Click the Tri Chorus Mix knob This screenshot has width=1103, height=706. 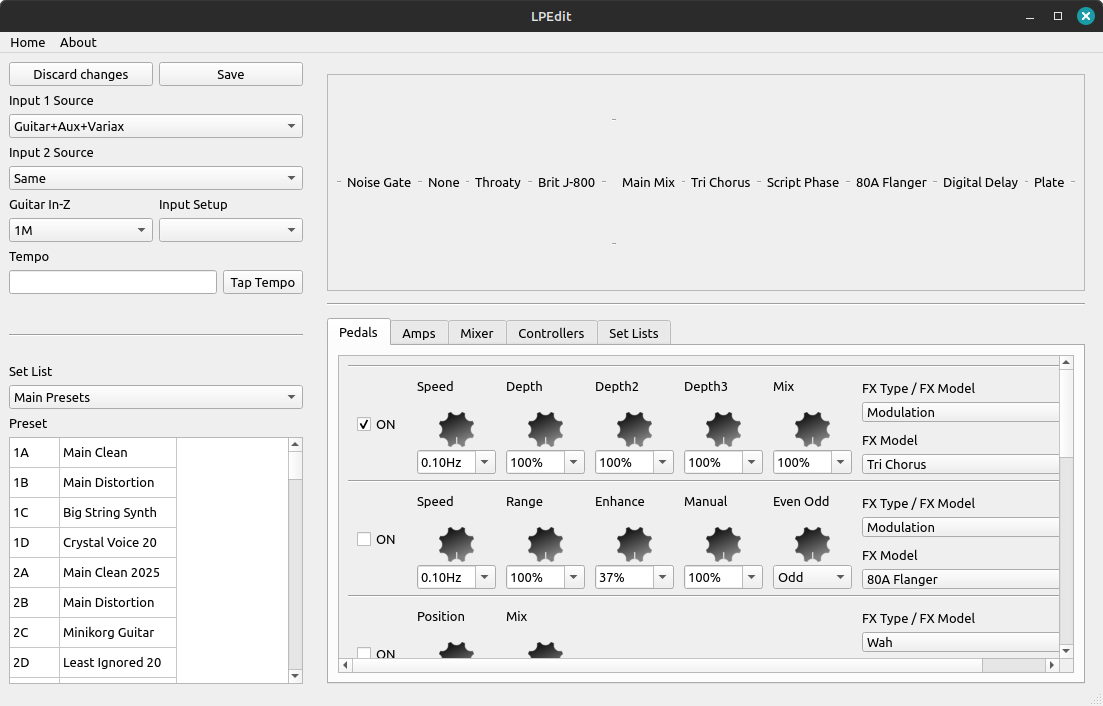click(812, 429)
